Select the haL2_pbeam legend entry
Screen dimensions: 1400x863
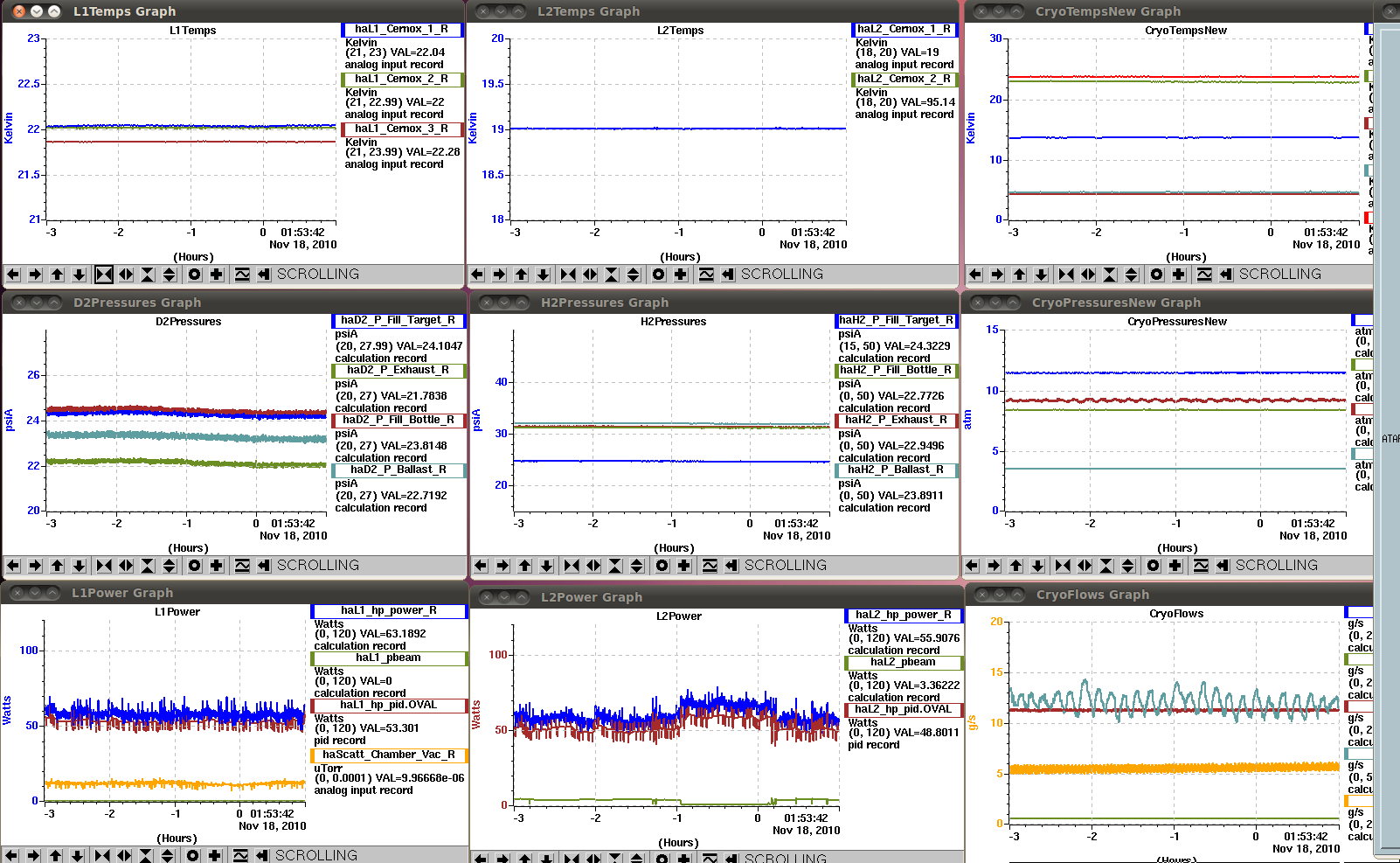tap(904, 662)
